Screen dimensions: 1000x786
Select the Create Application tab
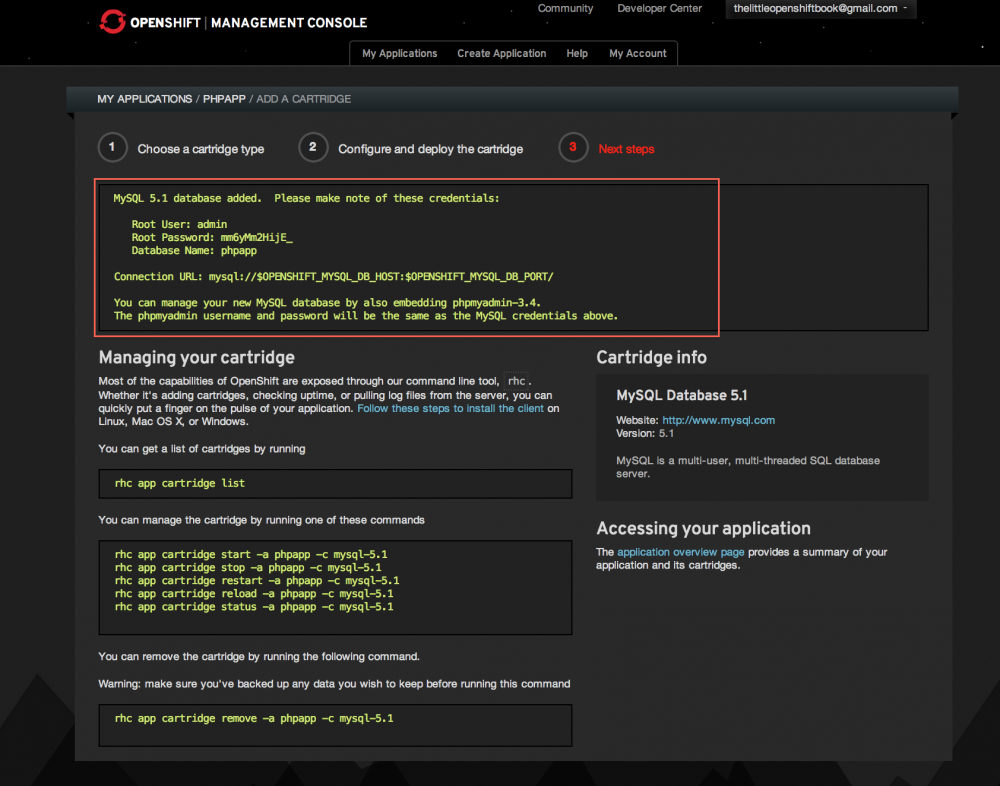coord(501,54)
